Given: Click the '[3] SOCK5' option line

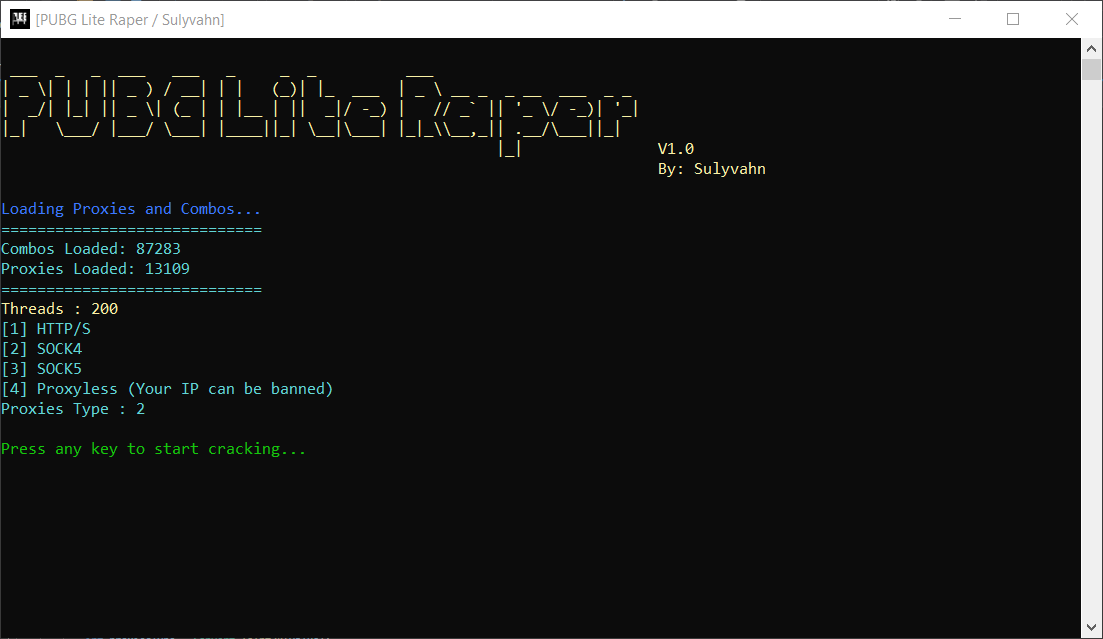Looking at the screenshot, I should 42,369.
